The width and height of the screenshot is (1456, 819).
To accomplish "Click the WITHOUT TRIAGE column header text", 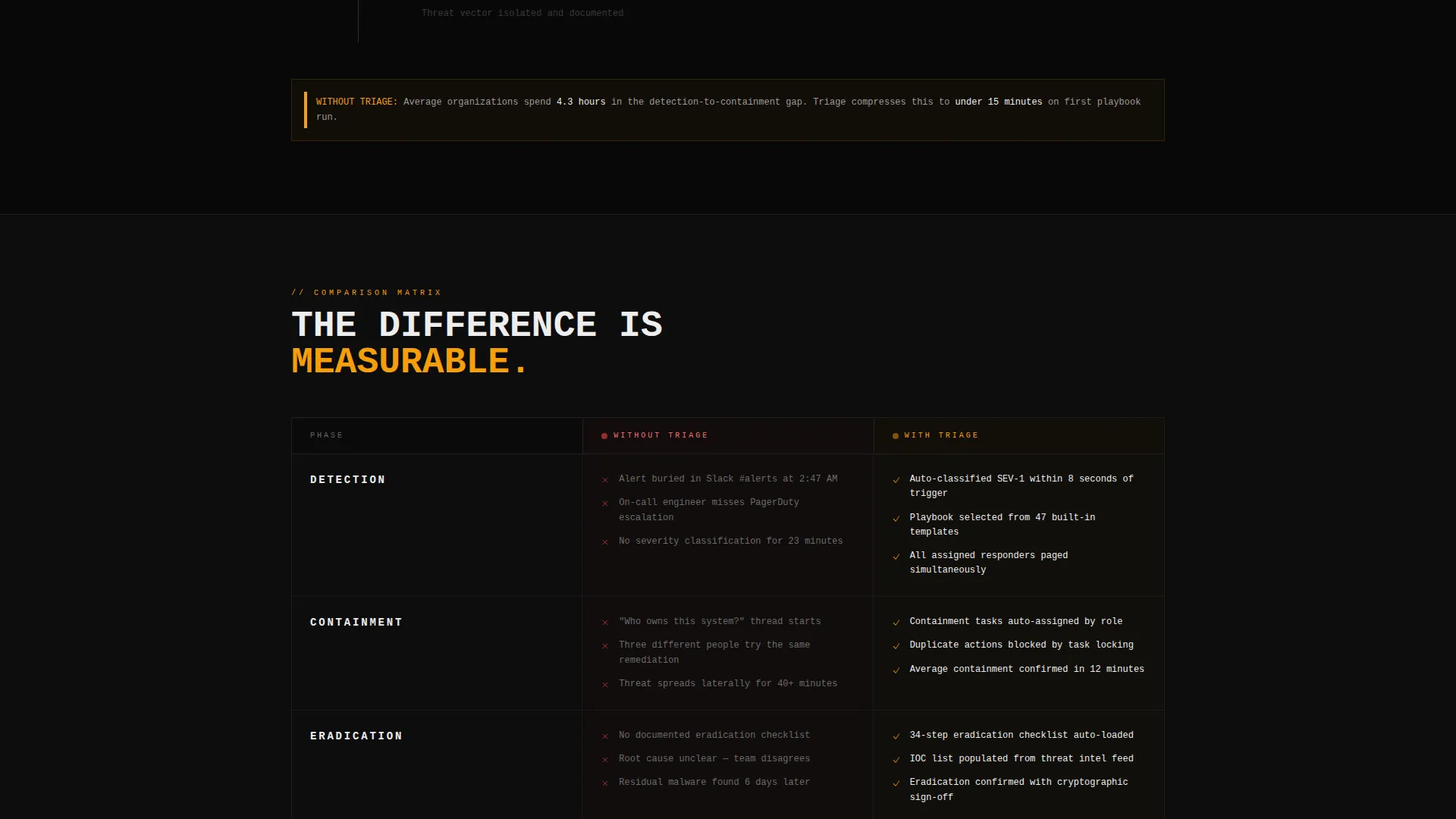I will (661, 435).
